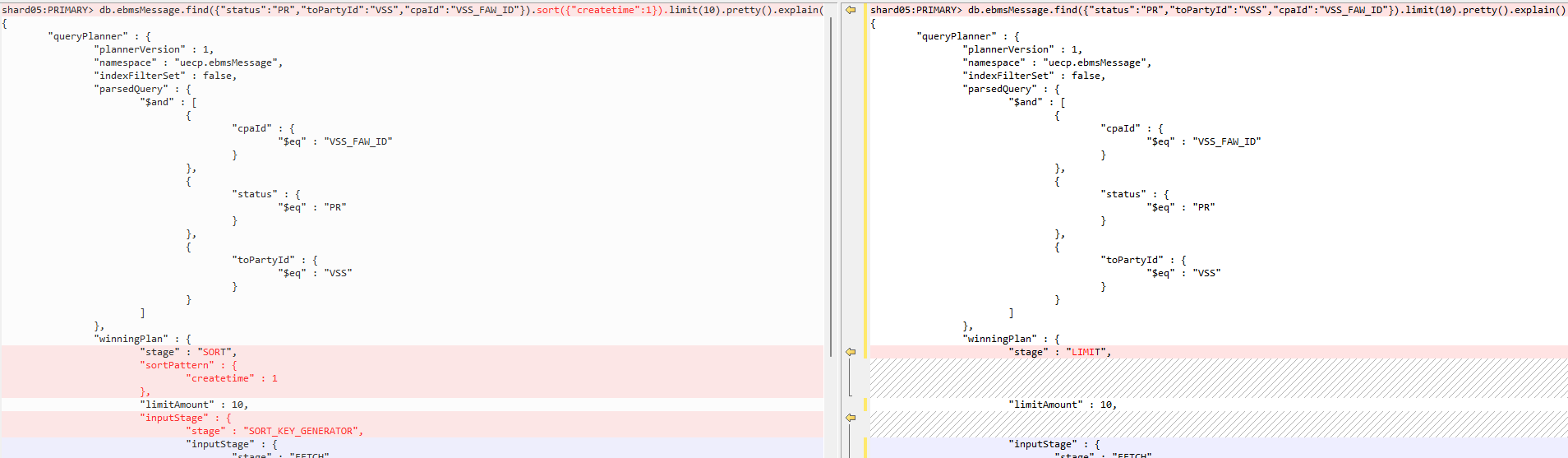Click "limitAmount" : 10 in the left pane
Screen dimensions: 1568x458
(x=194, y=405)
